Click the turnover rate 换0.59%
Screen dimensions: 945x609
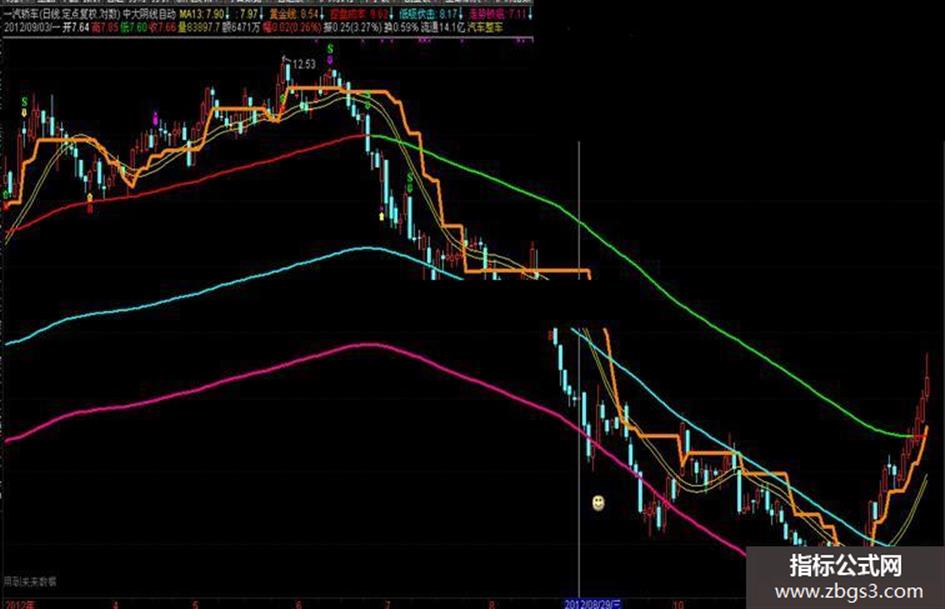(x=401, y=27)
